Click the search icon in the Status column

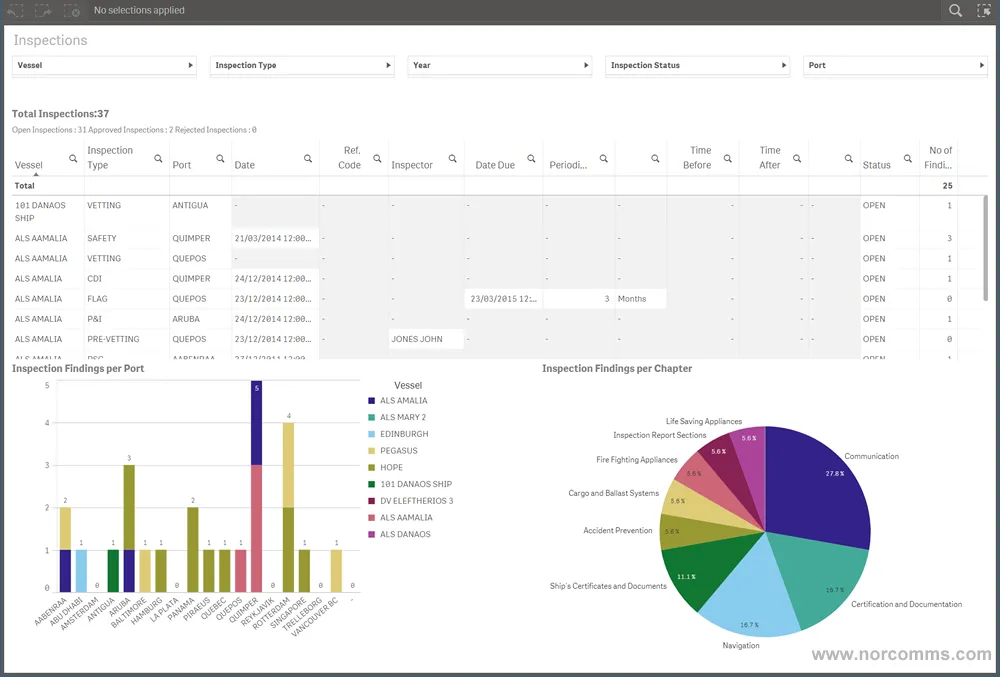click(x=906, y=158)
